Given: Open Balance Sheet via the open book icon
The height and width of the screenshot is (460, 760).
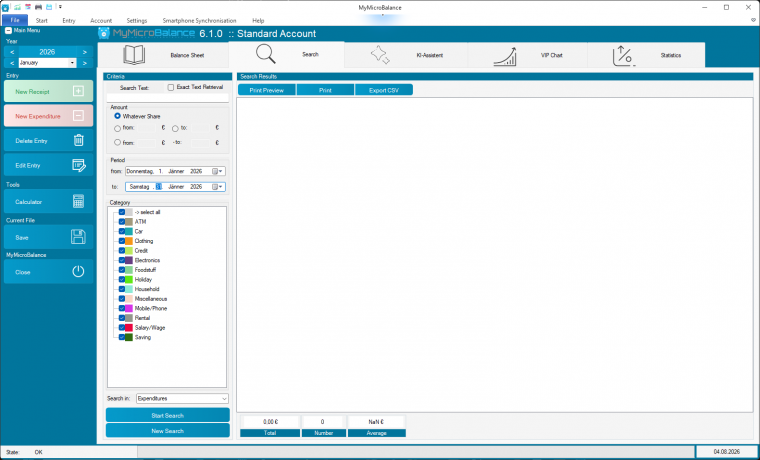Looking at the screenshot, I should click(134, 55).
